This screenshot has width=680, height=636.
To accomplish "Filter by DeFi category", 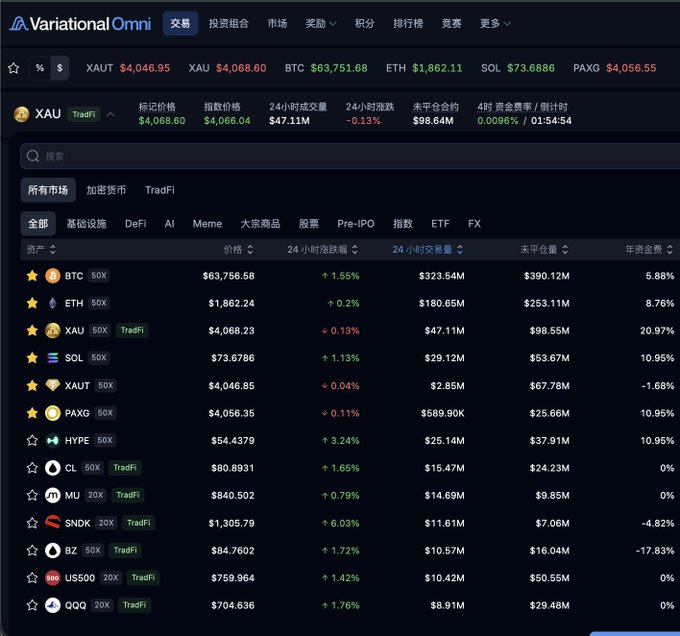I will 135,224.
